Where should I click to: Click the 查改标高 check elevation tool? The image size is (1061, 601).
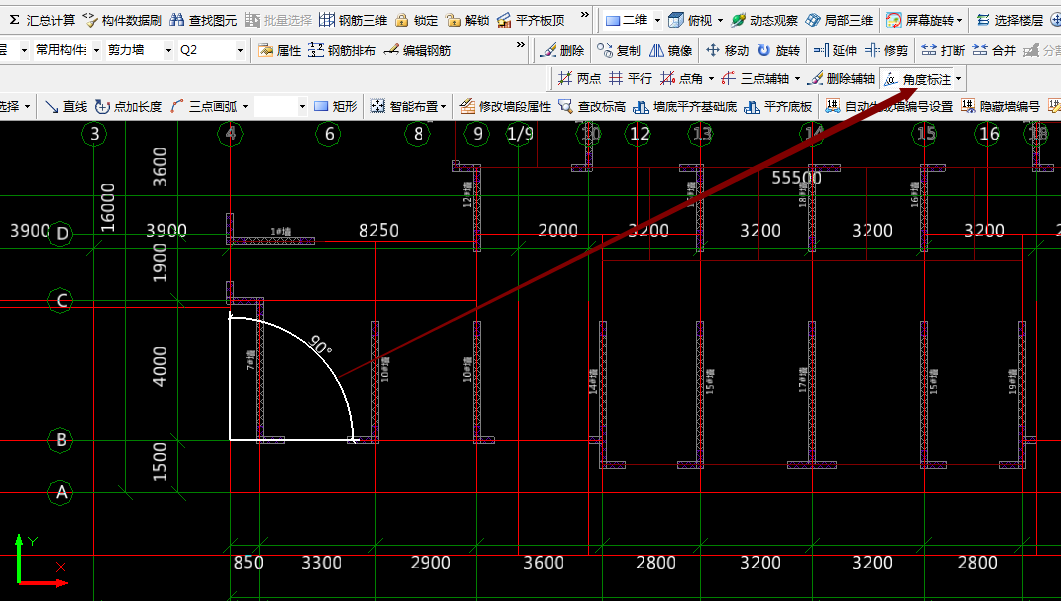pyautogui.click(x=592, y=106)
